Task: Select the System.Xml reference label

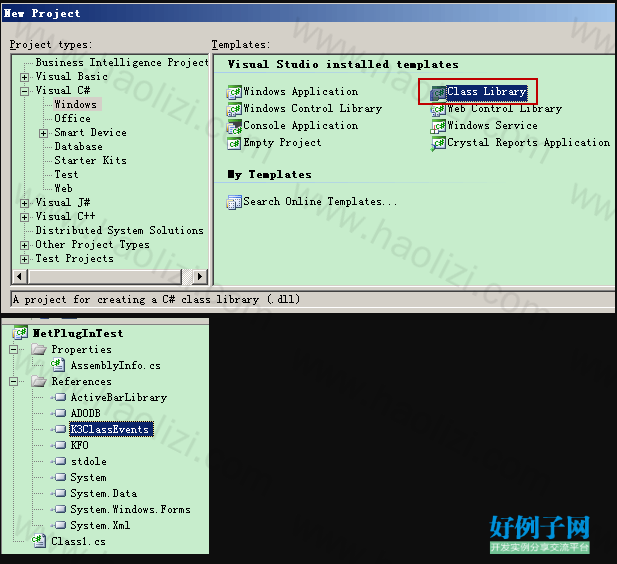Action: click(100, 525)
